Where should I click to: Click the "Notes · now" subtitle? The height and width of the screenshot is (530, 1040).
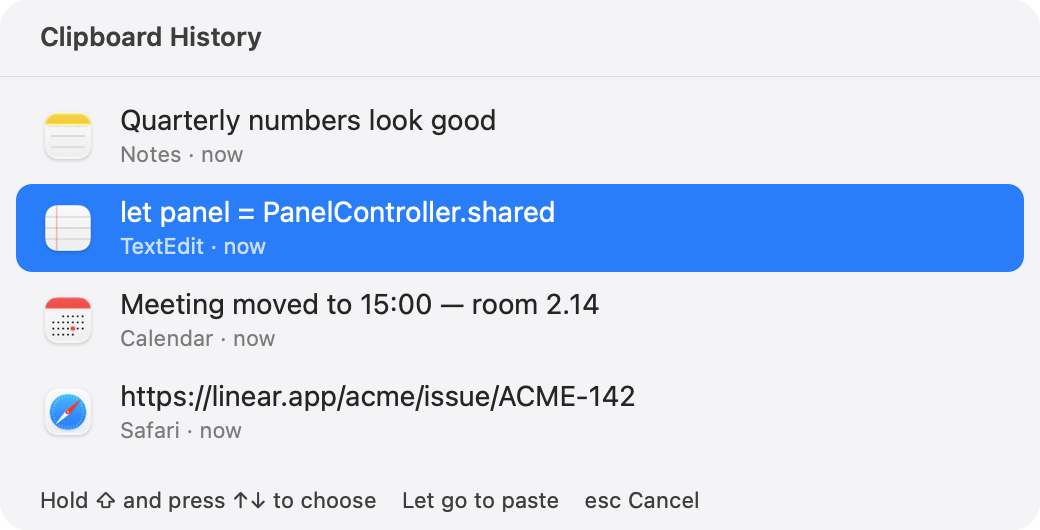click(182, 155)
